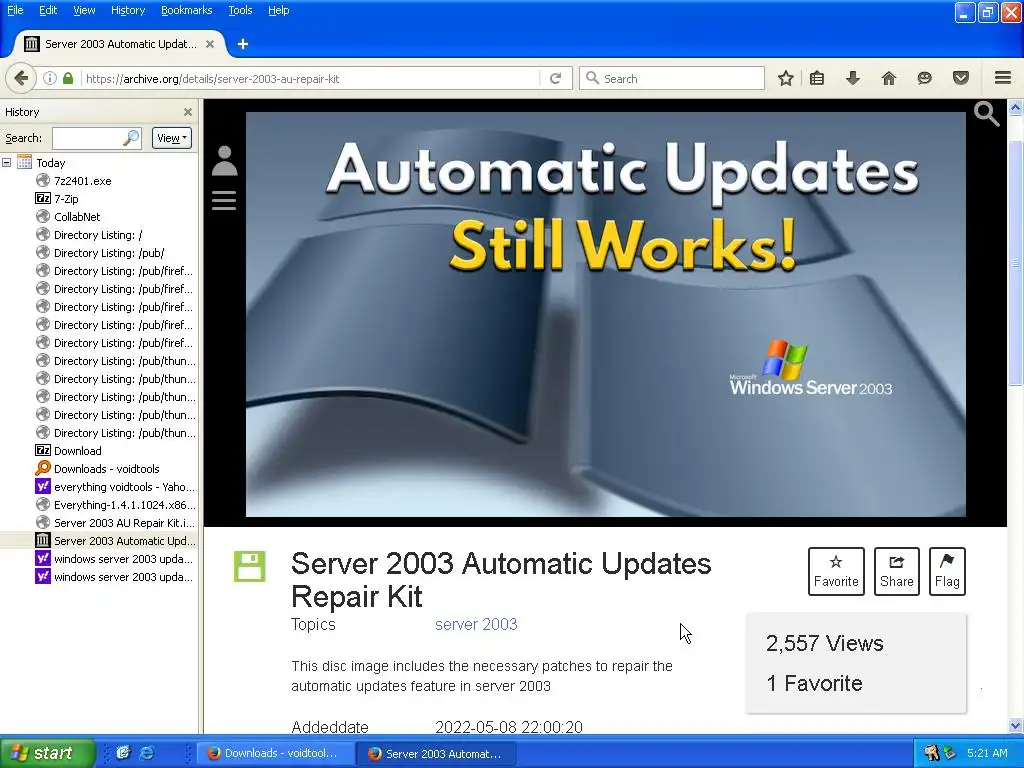Open the Help menu
The image size is (1024, 768).
click(279, 10)
